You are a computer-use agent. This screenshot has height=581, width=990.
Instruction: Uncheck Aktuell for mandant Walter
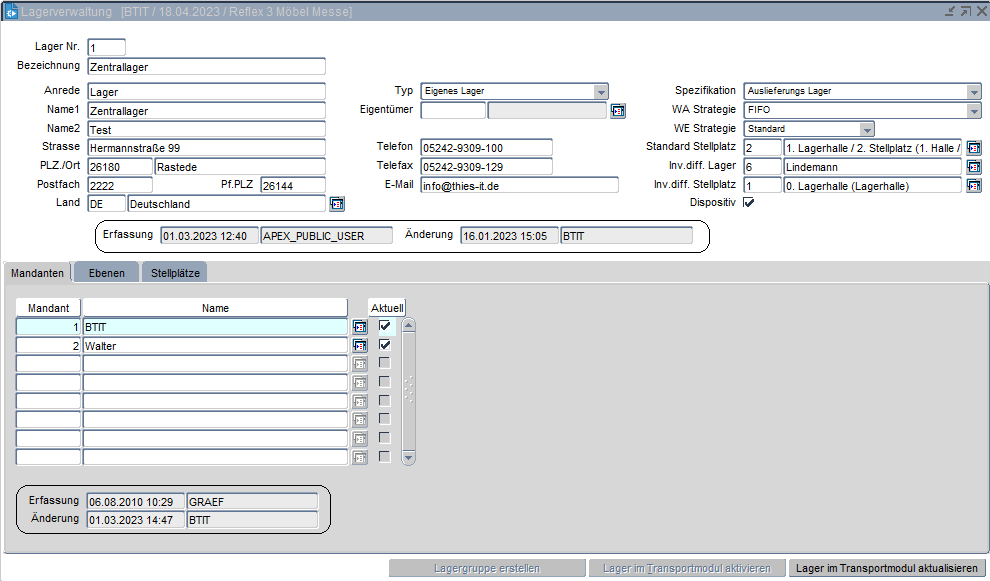click(385, 345)
